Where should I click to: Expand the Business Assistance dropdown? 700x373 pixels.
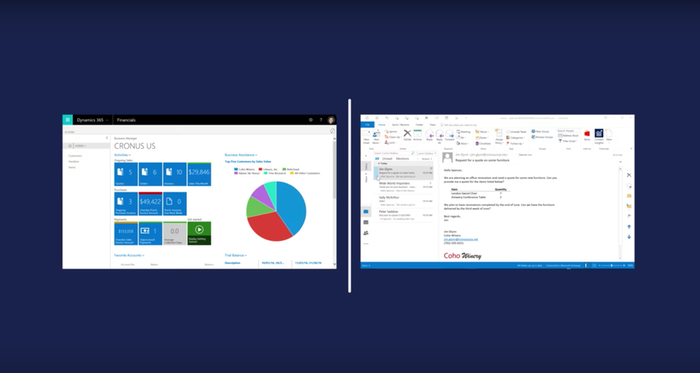(x=256, y=155)
